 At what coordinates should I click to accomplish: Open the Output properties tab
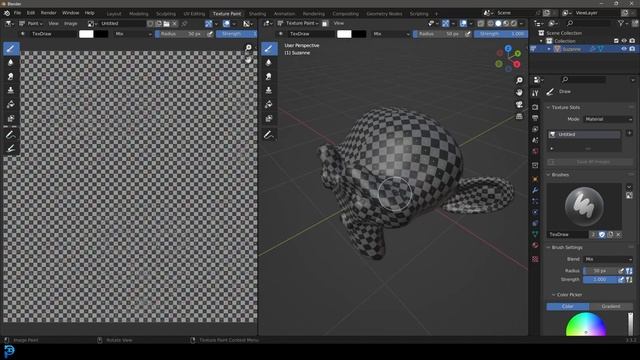(535, 118)
